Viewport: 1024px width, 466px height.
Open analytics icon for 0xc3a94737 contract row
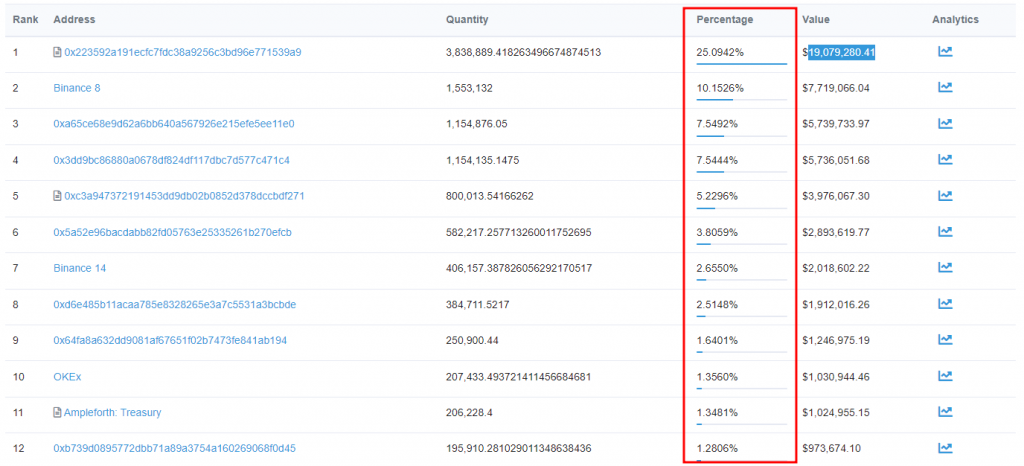[x=945, y=196]
